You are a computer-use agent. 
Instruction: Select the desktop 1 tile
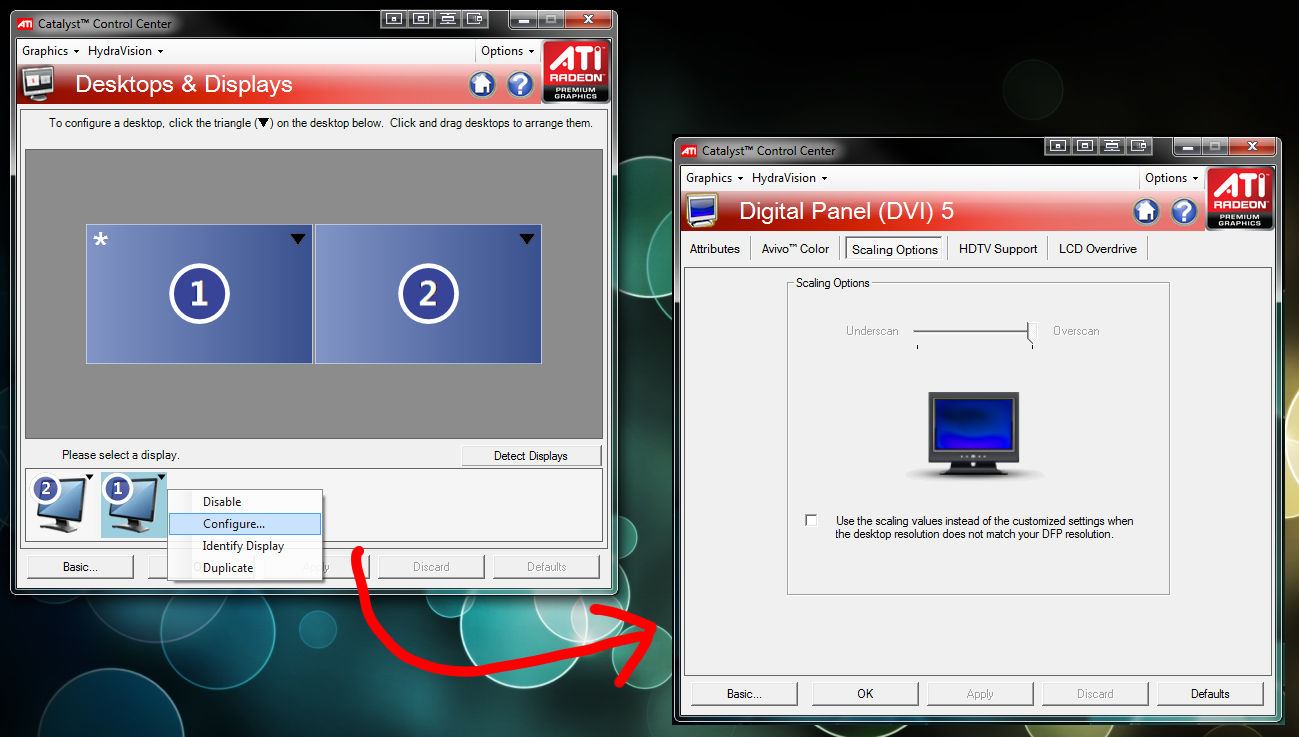[x=199, y=294]
